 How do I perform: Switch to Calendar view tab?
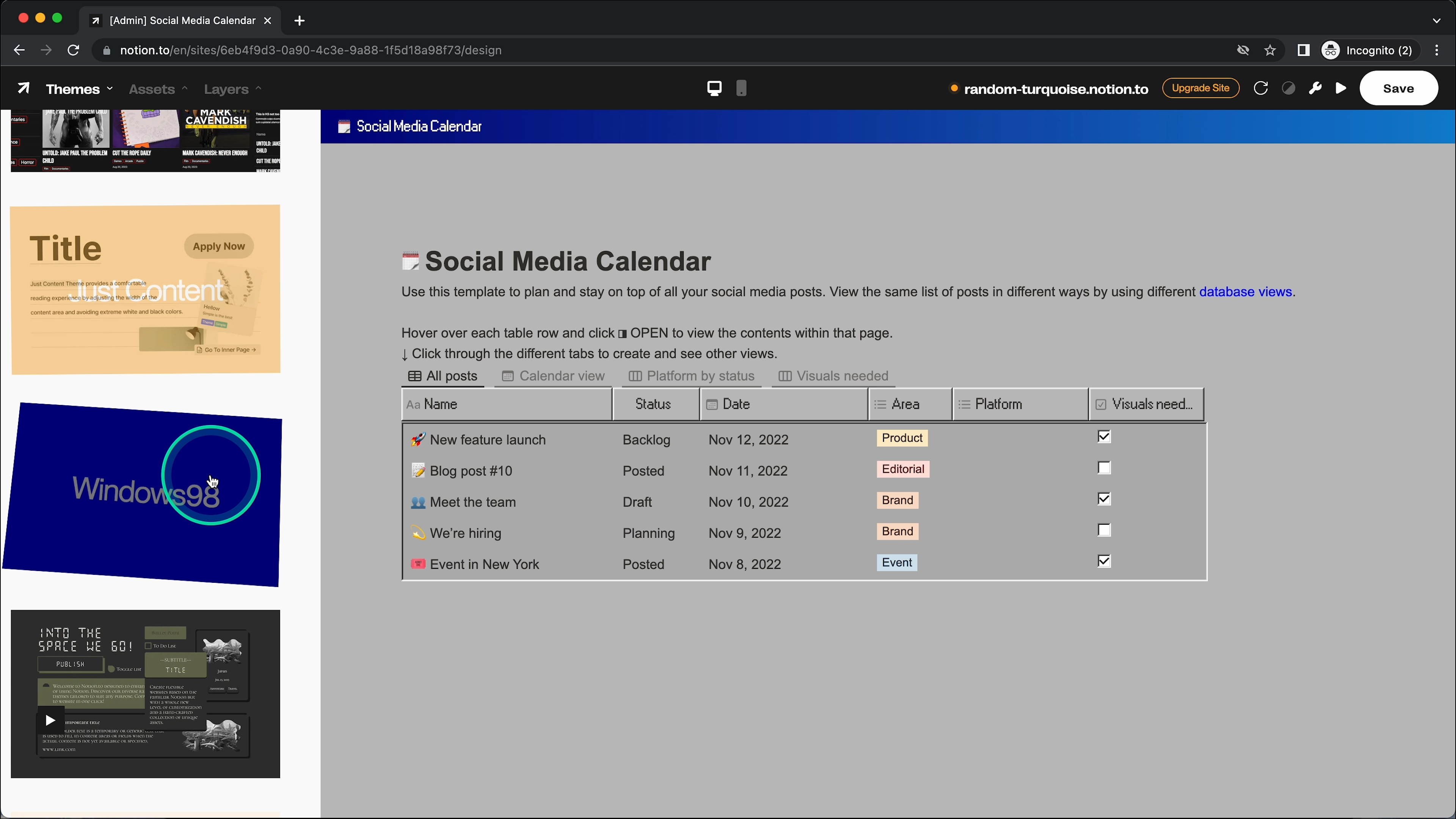coord(553,376)
